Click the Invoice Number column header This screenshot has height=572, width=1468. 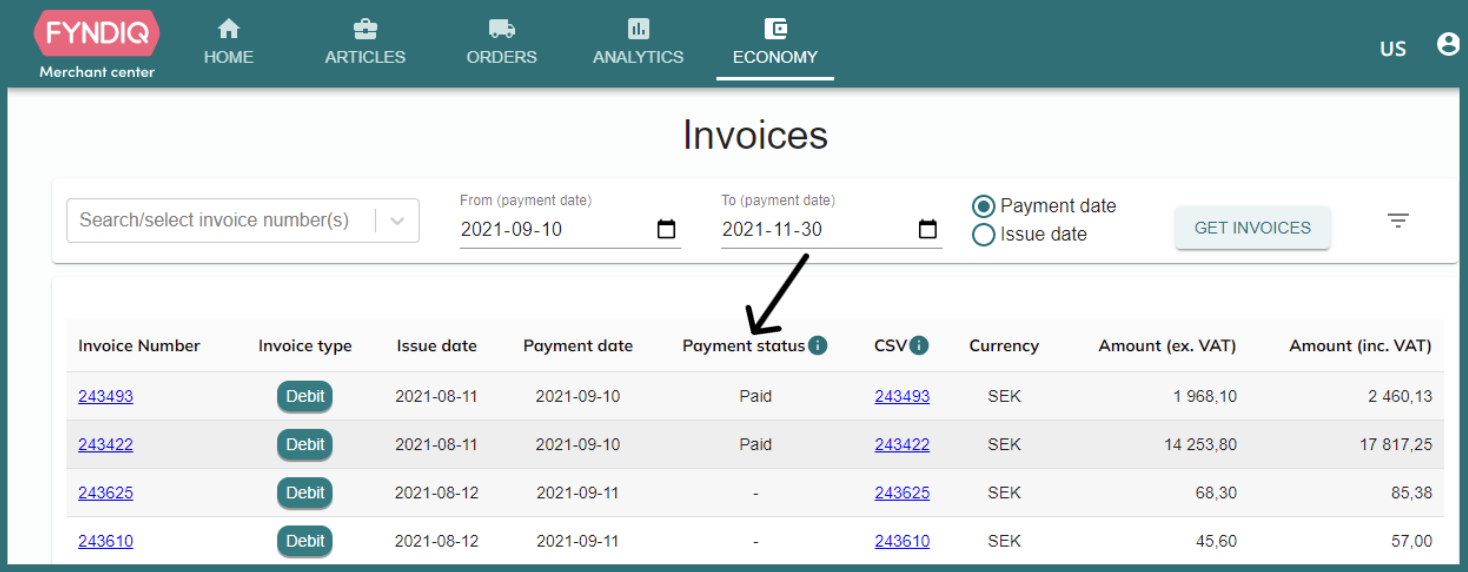pos(139,346)
